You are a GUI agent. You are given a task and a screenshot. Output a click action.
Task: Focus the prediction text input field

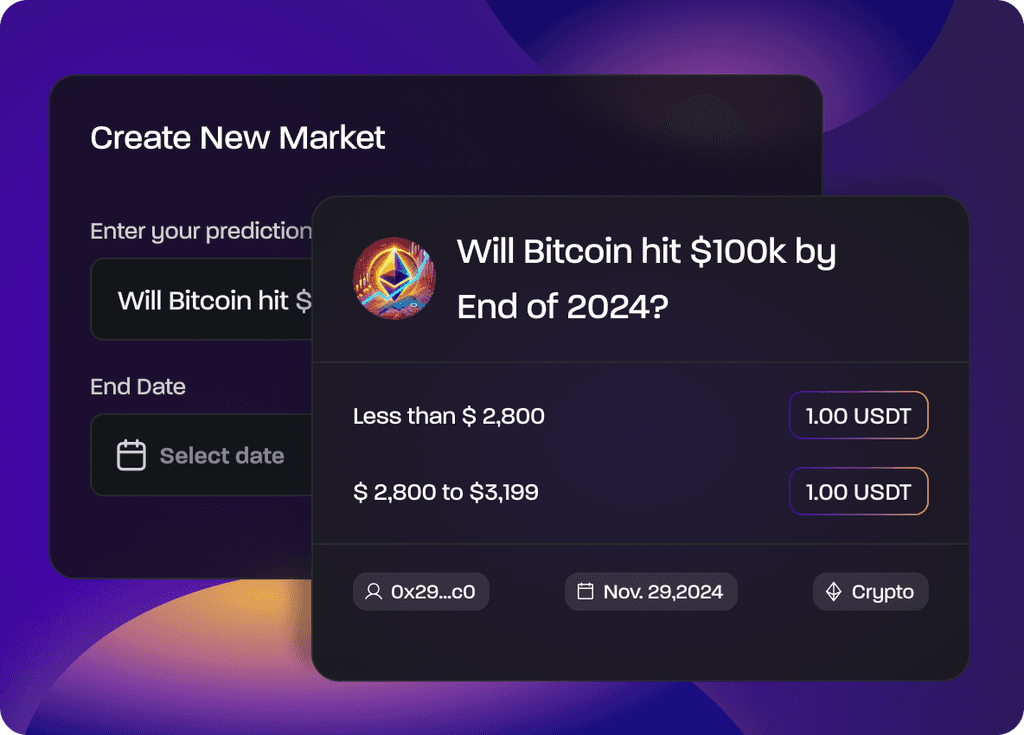(x=200, y=300)
